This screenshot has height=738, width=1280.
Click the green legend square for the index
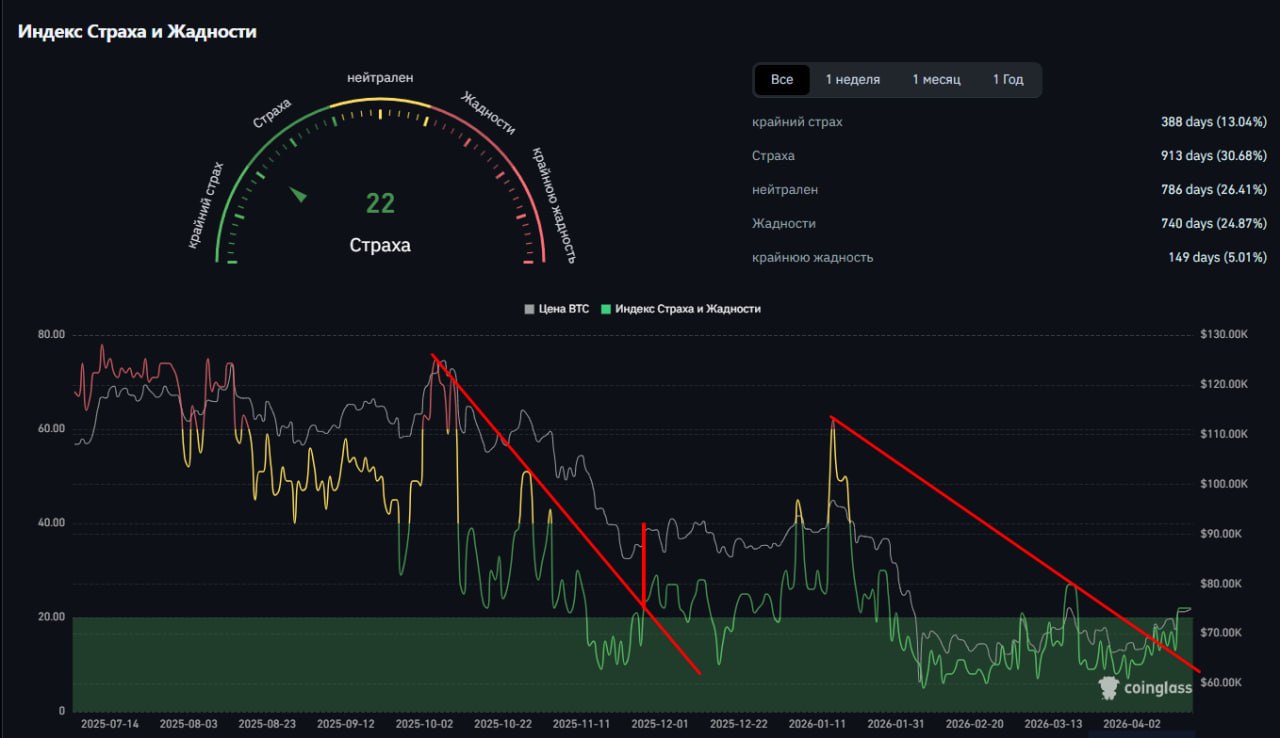click(x=605, y=310)
